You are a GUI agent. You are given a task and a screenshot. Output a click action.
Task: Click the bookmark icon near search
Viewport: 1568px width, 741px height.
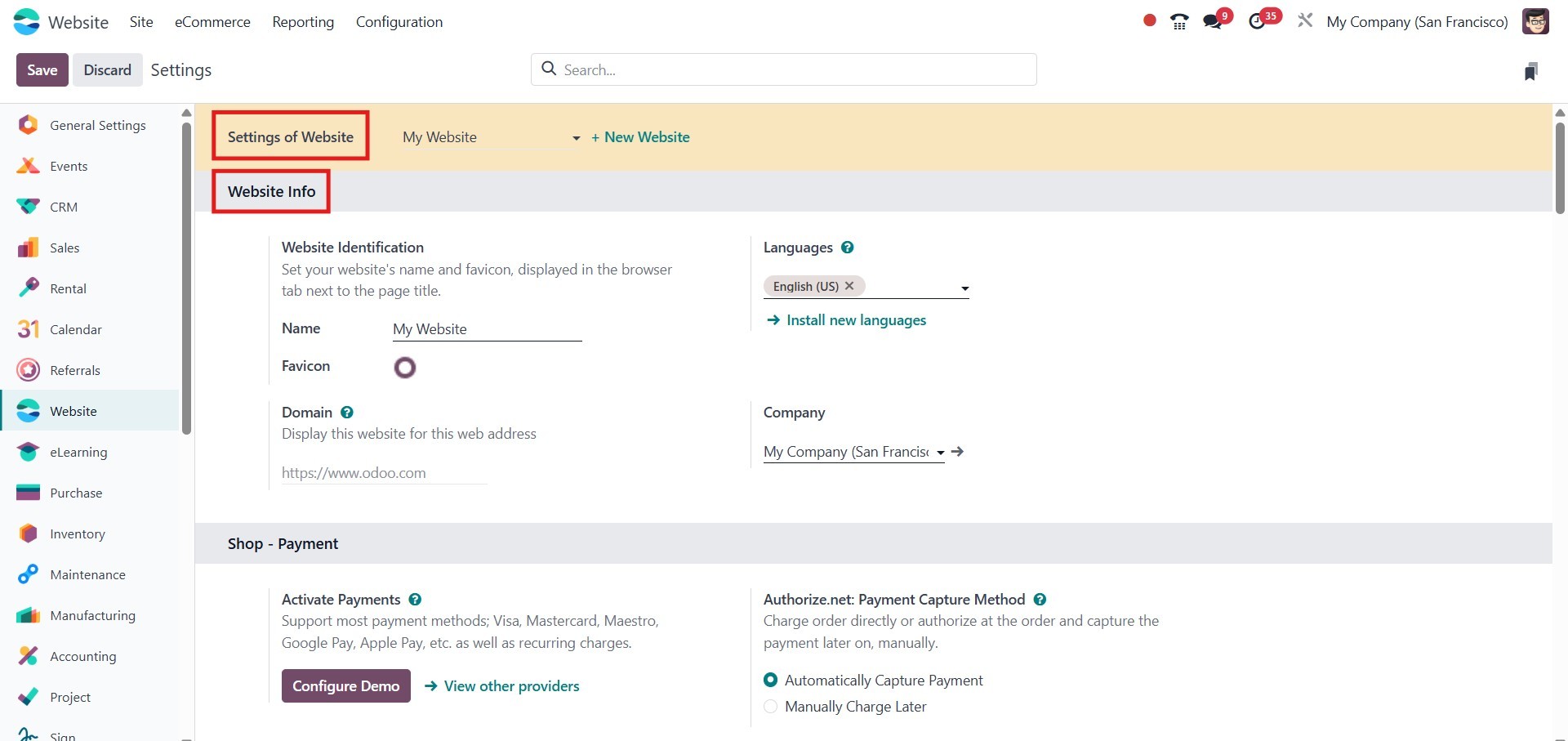pyautogui.click(x=1530, y=71)
